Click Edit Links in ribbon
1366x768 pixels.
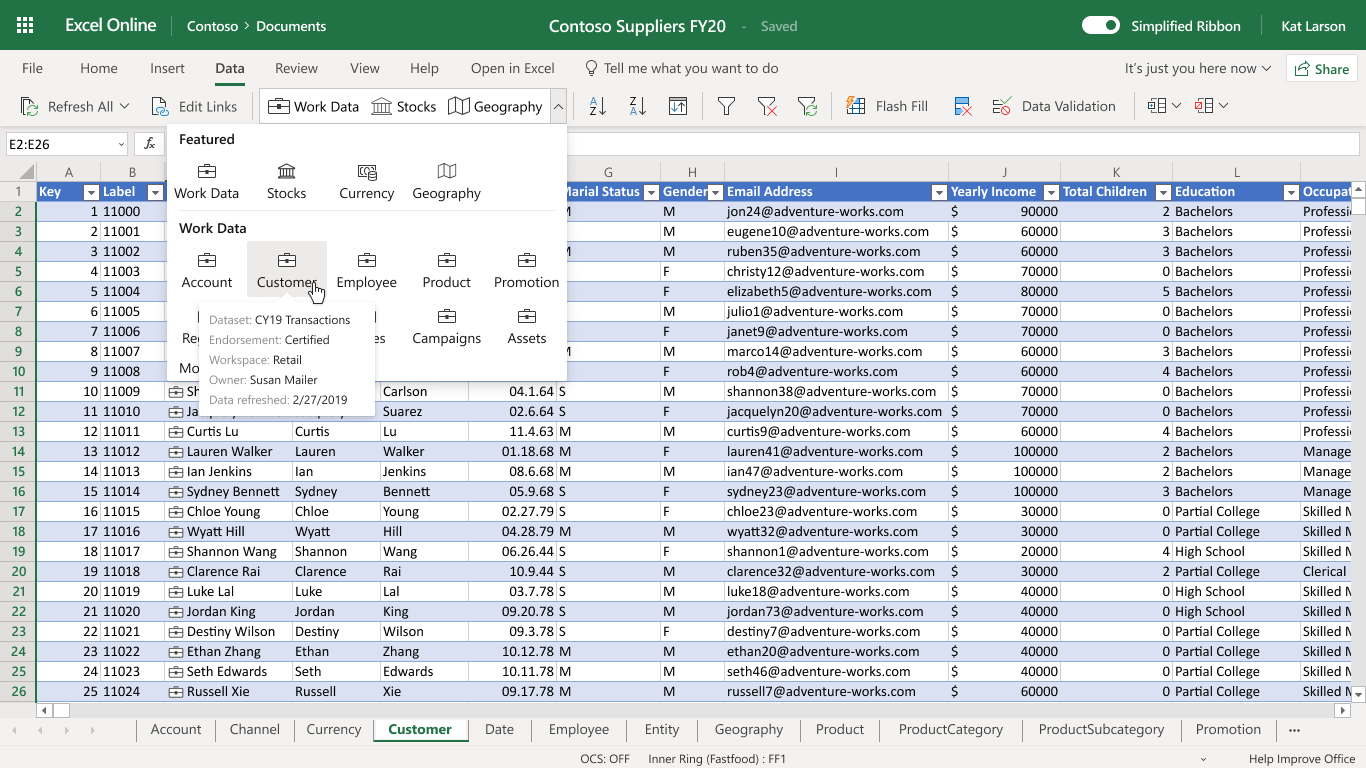pyautogui.click(x=194, y=106)
